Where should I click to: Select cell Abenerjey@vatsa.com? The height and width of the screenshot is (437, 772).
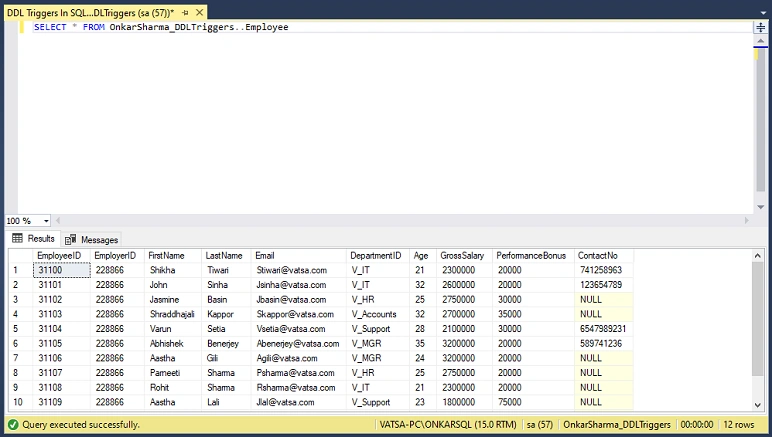(x=299, y=343)
